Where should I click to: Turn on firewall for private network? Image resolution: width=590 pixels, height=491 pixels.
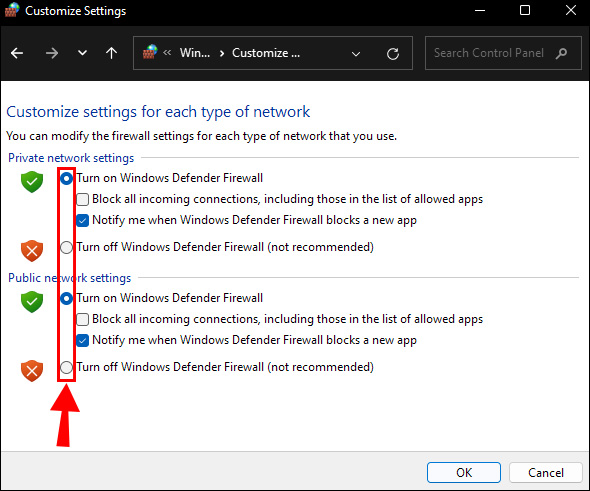point(67,178)
